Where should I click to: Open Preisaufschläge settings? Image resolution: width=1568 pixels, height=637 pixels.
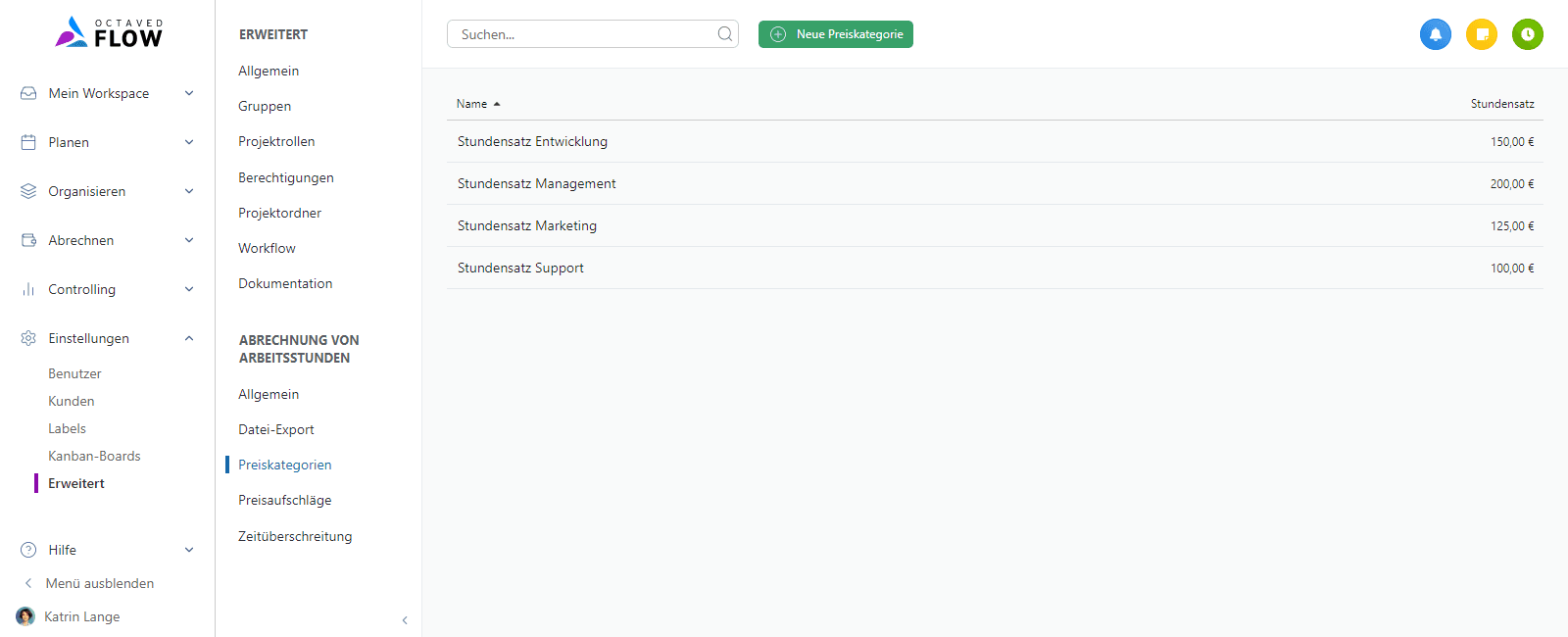tap(285, 500)
